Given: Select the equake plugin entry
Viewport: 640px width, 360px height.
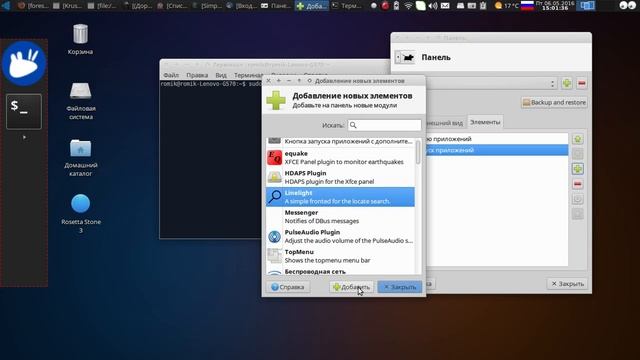Looking at the screenshot, I should (x=340, y=158).
